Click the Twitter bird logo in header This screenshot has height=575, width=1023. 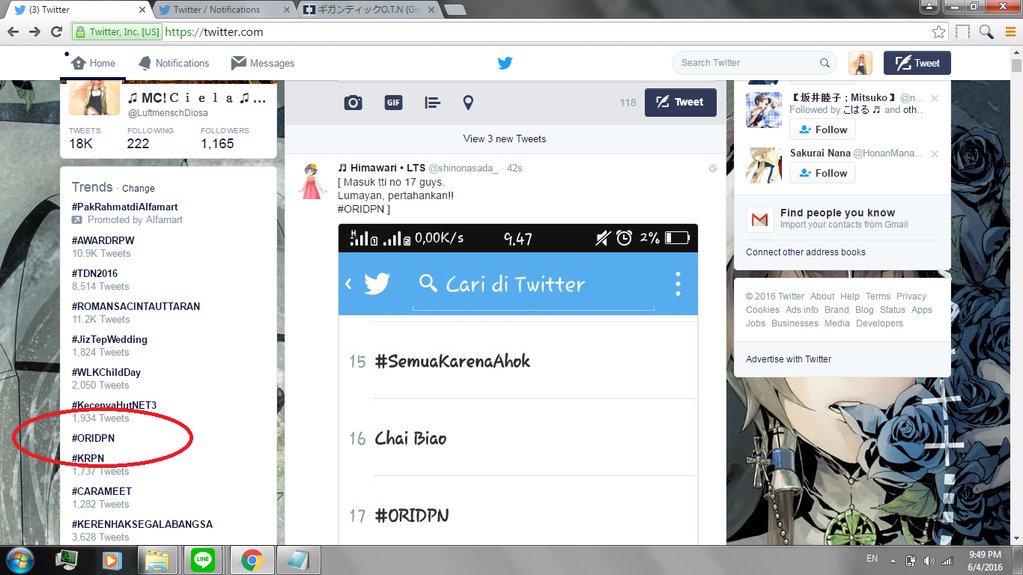coord(505,63)
